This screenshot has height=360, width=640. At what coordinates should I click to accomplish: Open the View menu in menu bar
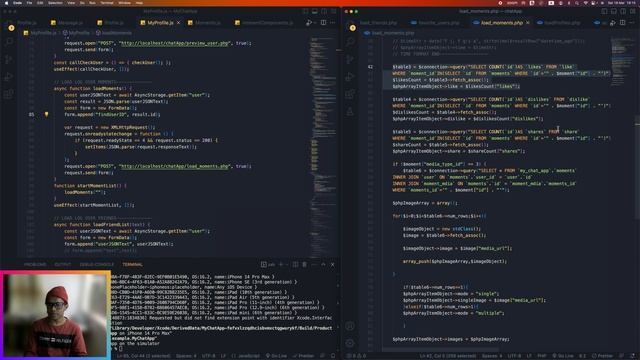[71, 3]
